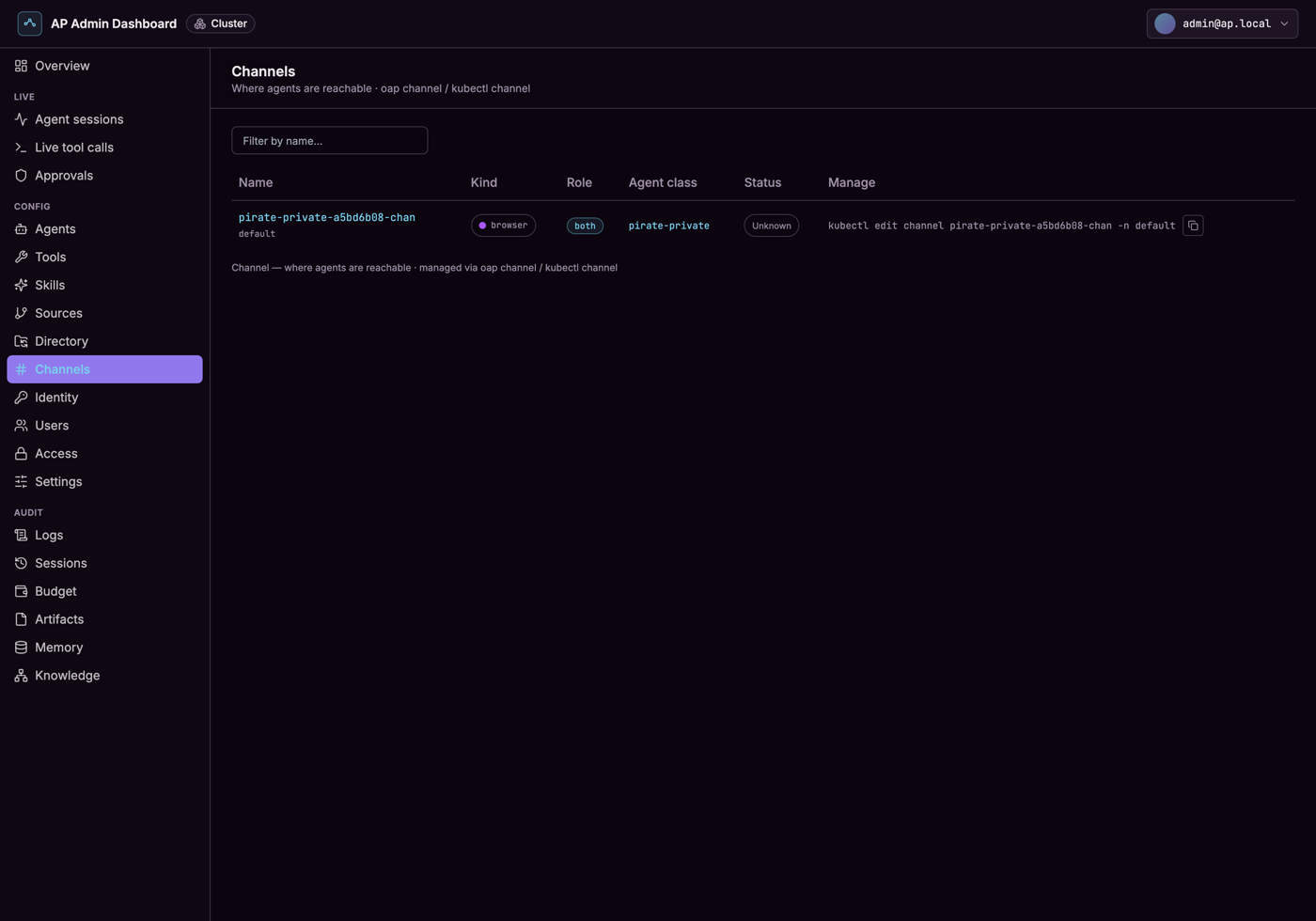This screenshot has width=1316, height=921.
Task: Click the Agent class column header
Action: 663,182
